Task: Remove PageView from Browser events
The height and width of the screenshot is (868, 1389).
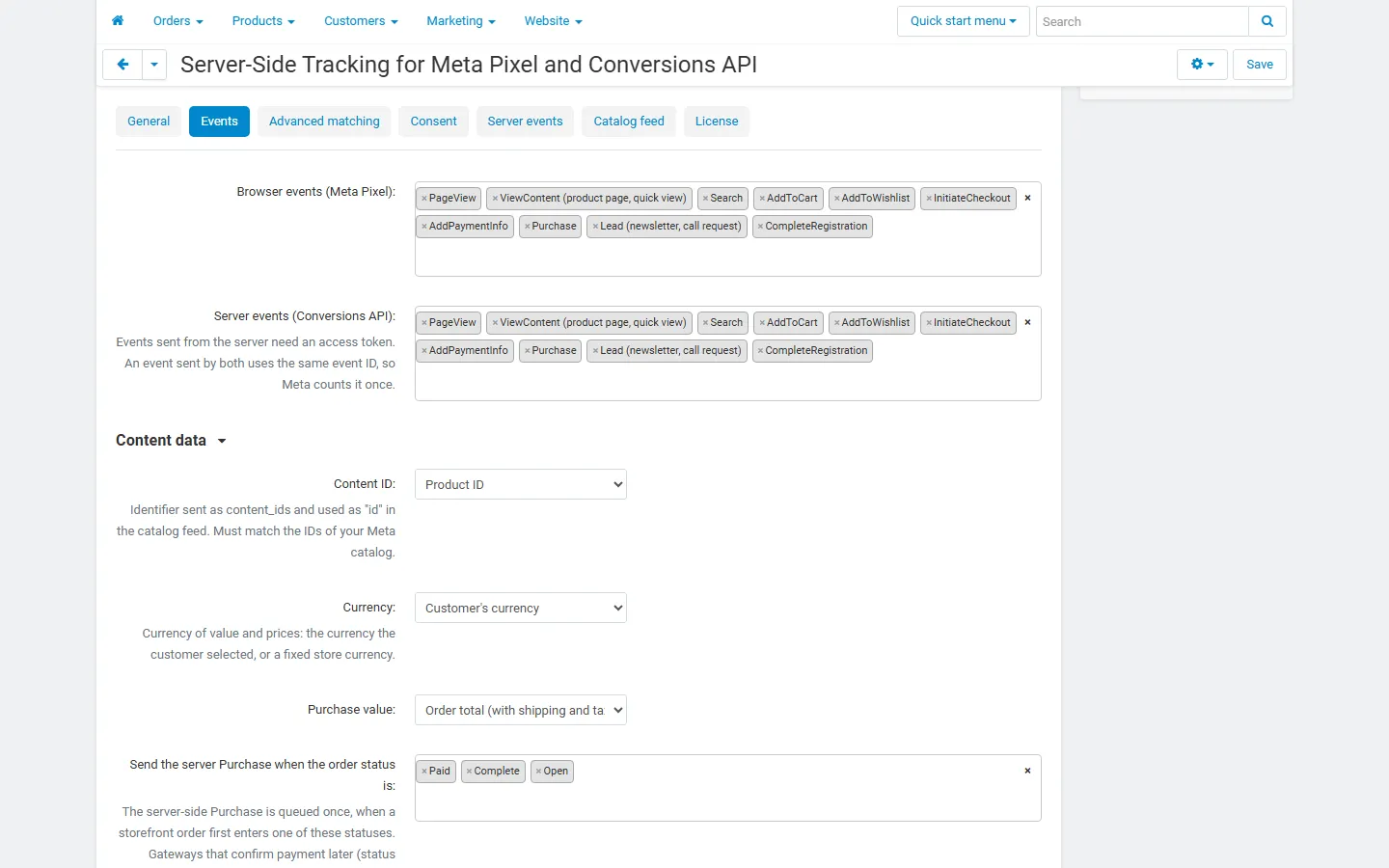Action: point(424,199)
